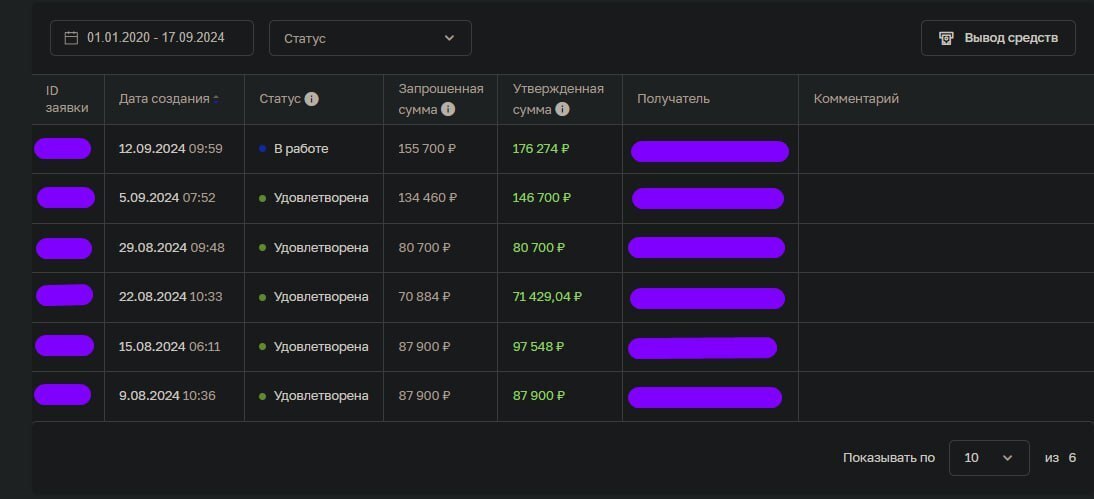Select the row dated 5.09.2024 07:52
The height and width of the screenshot is (499, 1094).
pos(562,198)
